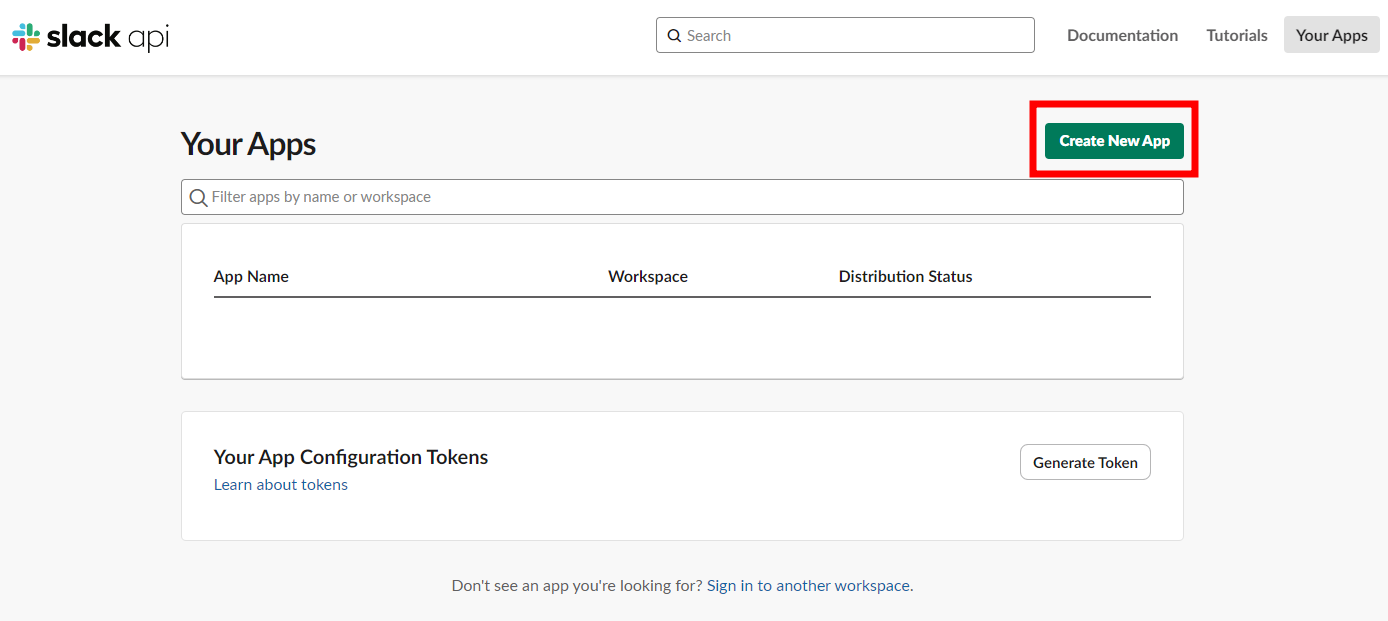Screen dimensions: 1388x621
Task: Click the magnifier icon in the top search bar
Action: 675,36
